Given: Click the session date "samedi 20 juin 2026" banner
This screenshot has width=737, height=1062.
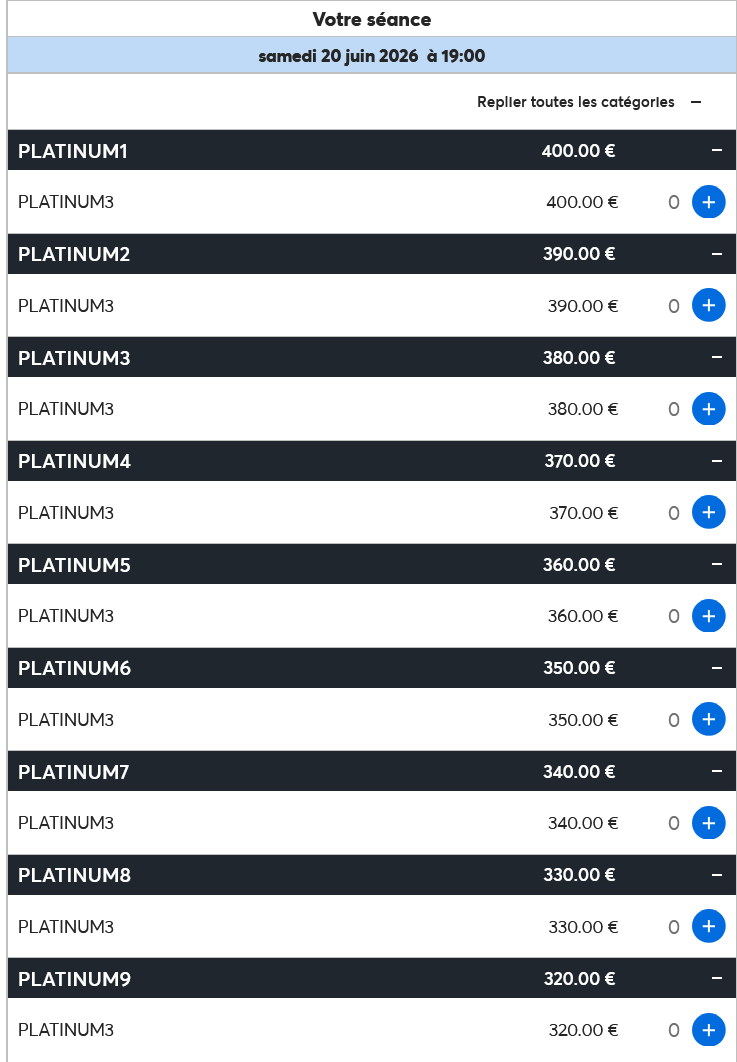Looking at the screenshot, I should [371, 56].
